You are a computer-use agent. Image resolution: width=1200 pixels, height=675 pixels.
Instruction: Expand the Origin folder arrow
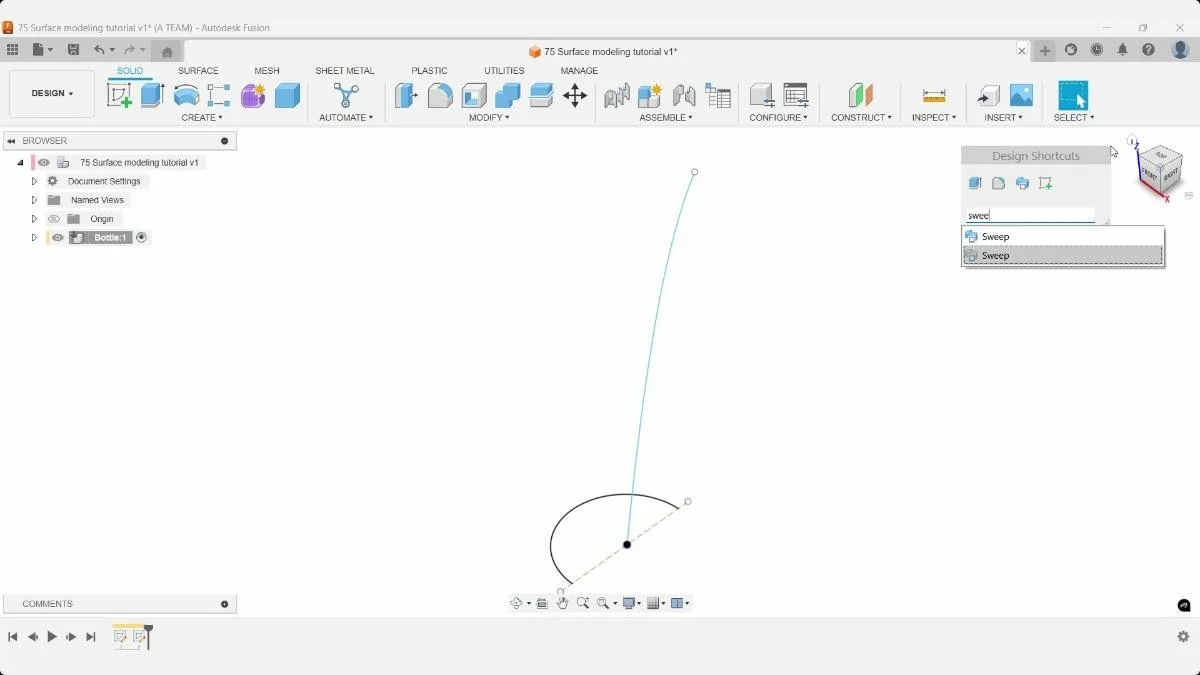pos(34,219)
